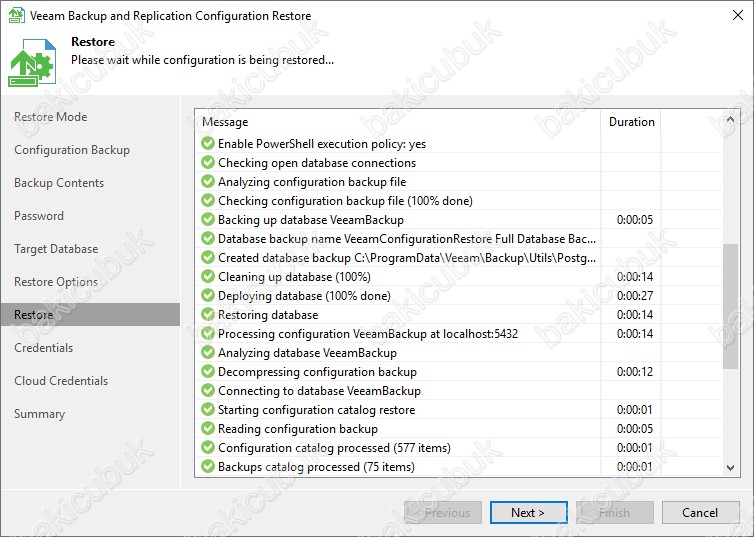The width and height of the screenshot is (754, 537).
Task: Click status icon for Enable PowerShell execution policy
Action: point(208,144)
